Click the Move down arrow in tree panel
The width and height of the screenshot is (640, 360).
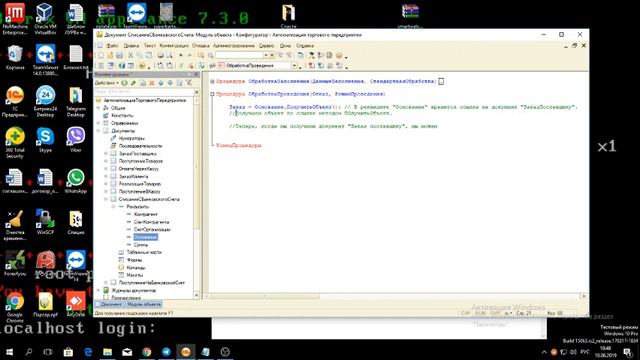tap(170, 83)
